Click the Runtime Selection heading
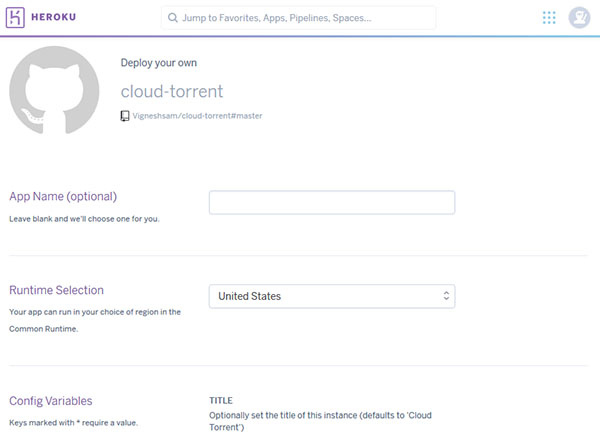 pyautogui.click(x=56, y=290)
